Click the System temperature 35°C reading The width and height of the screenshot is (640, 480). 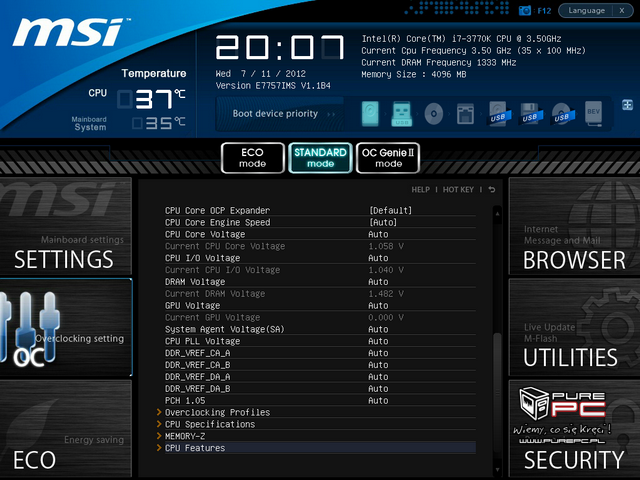159,123
